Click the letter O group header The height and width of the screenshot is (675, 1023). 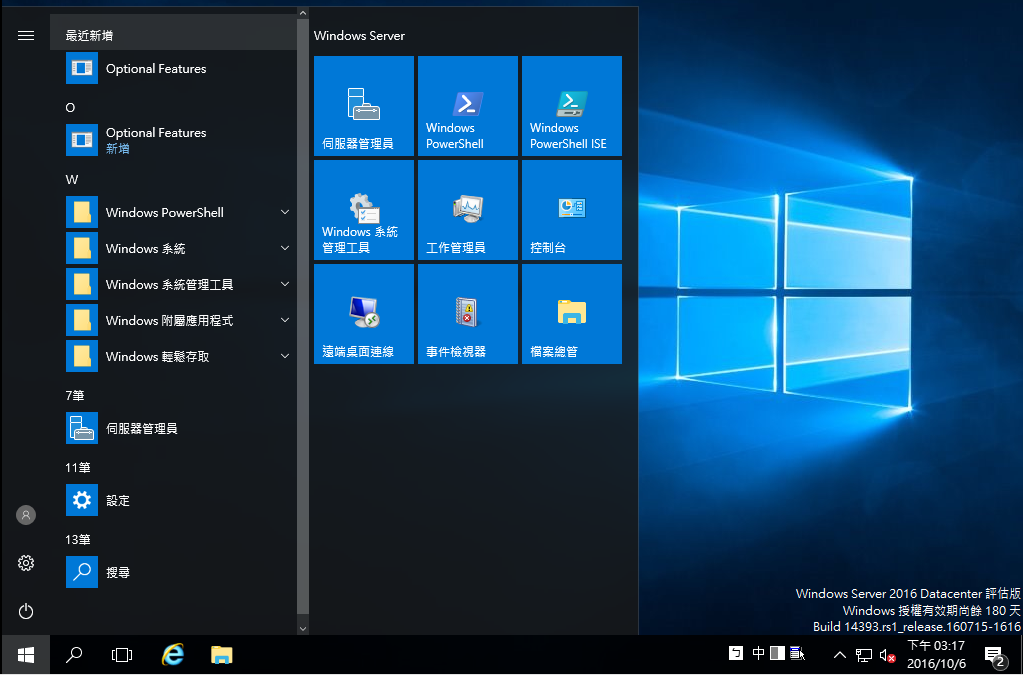[x=70, y=108]
